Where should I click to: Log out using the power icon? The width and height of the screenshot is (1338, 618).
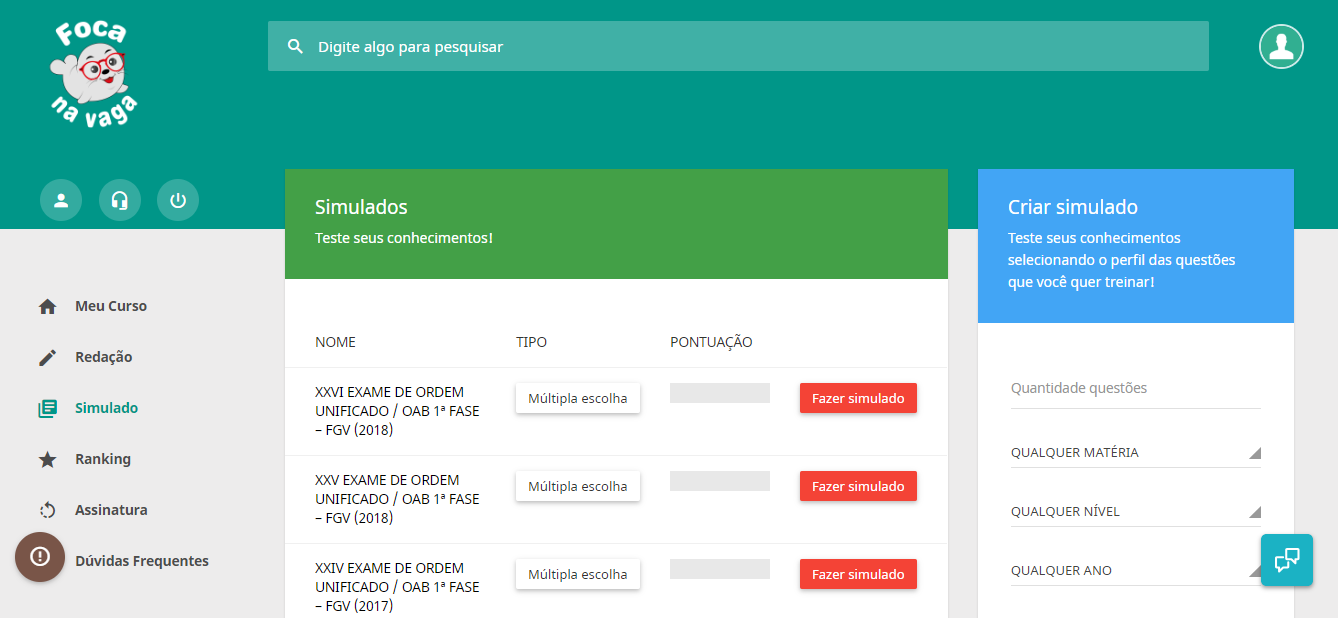177,199
